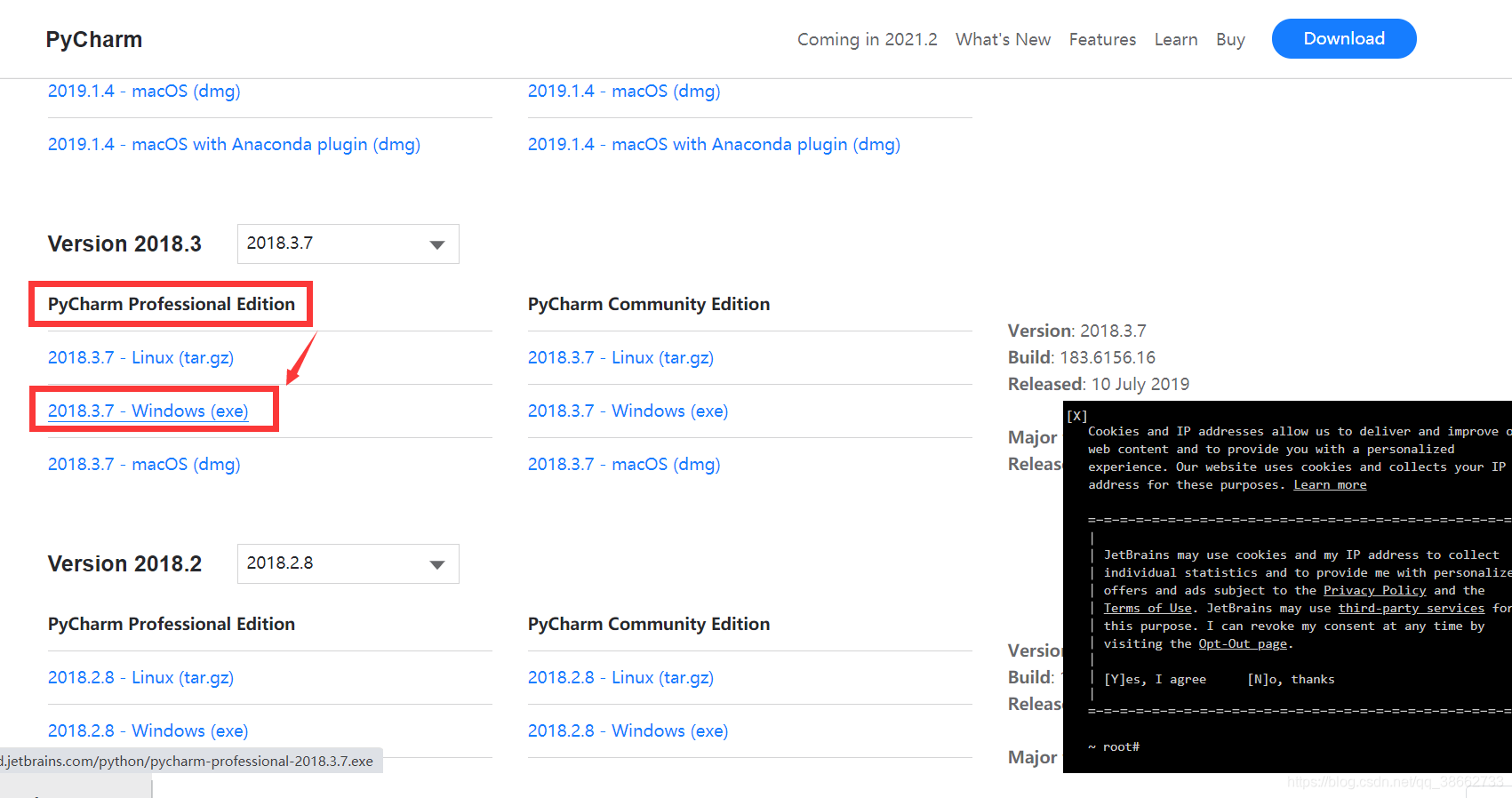The image size is (1512, 798).
Task: Click PyCharm Community Edition heading under 2018.3
Action: (x=649, y=304)
